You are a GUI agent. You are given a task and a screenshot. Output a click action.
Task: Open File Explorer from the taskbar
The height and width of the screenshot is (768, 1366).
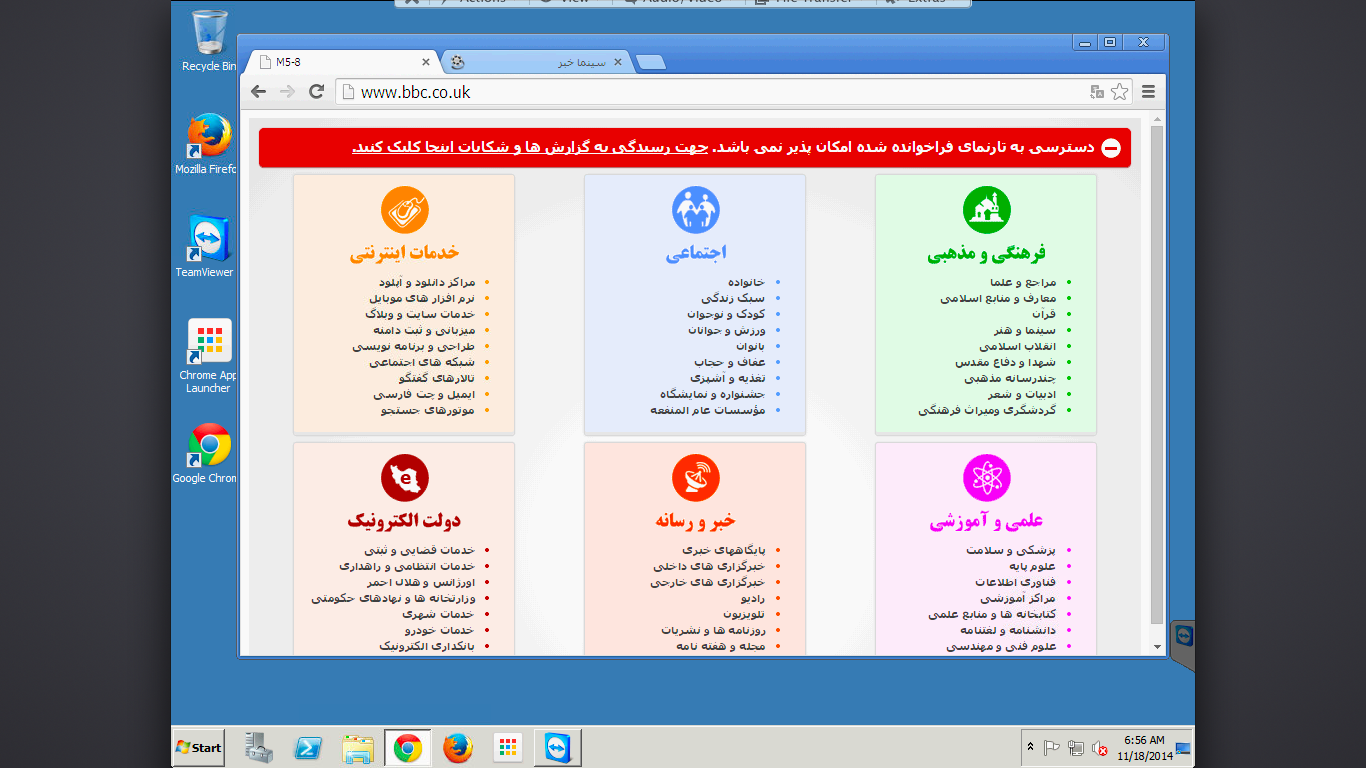tap(358, 747)
